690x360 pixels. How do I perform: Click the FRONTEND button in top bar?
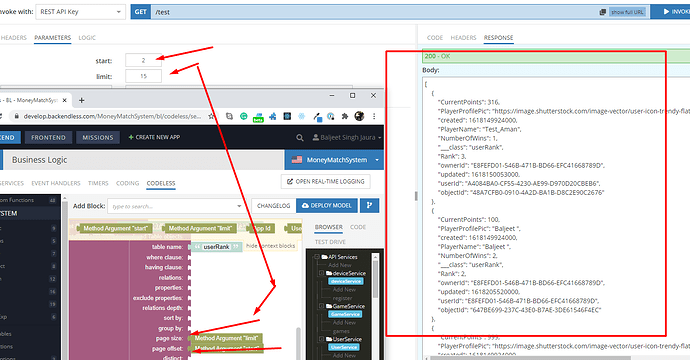point(48,137)
